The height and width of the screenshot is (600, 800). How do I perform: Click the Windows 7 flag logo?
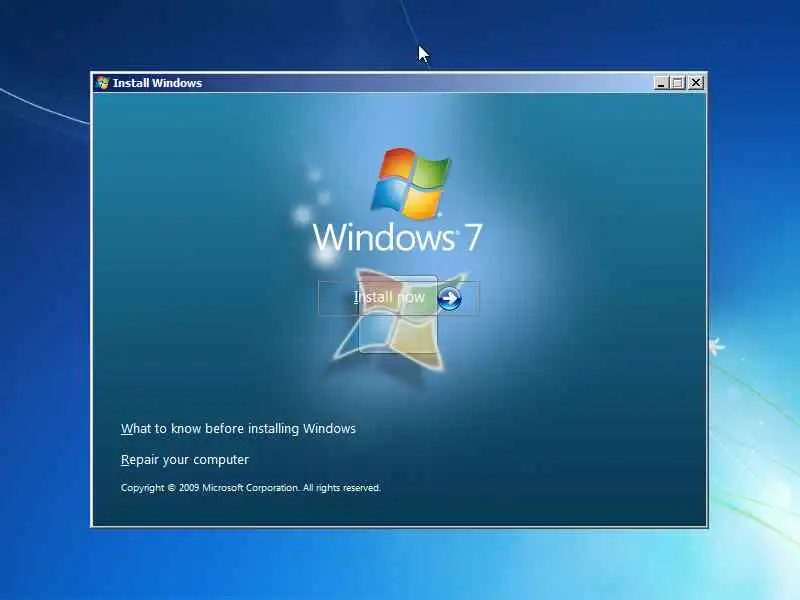click(411, 184)
